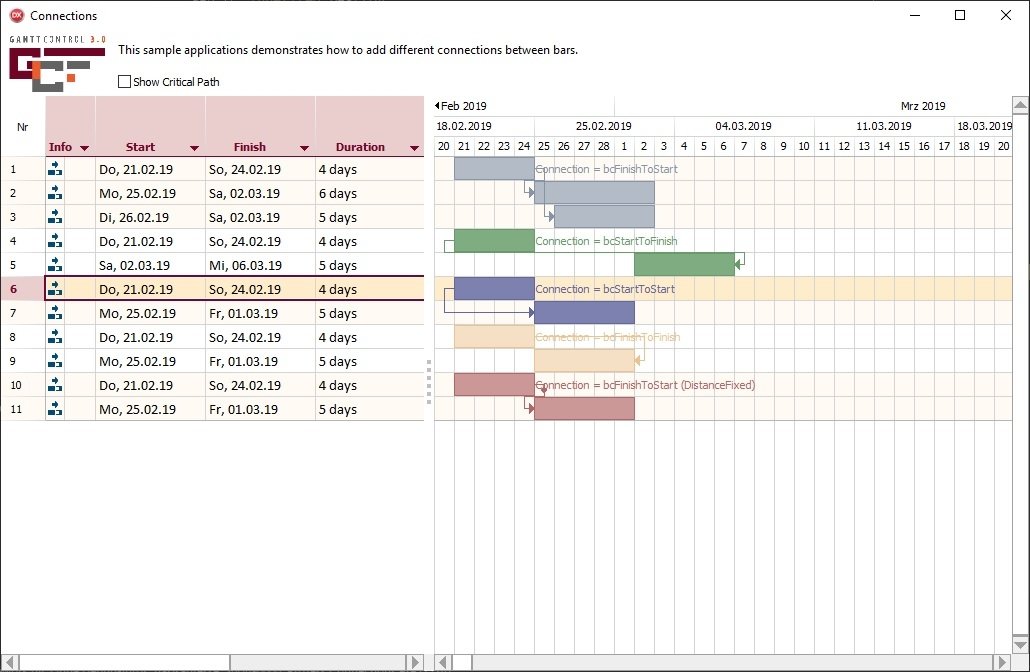Click the chart's vertical scrollbar down arrow
This screenshot has width=1030, height=672.
[1020, 644]
